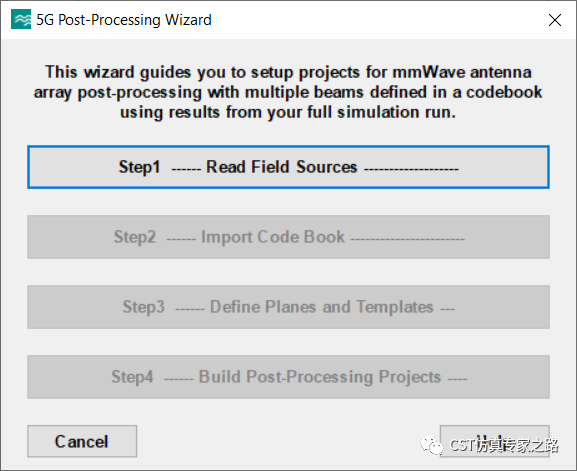This screenshot has height=471, width=577.
Task: Cancel the wizard
Action: point(82,441)
